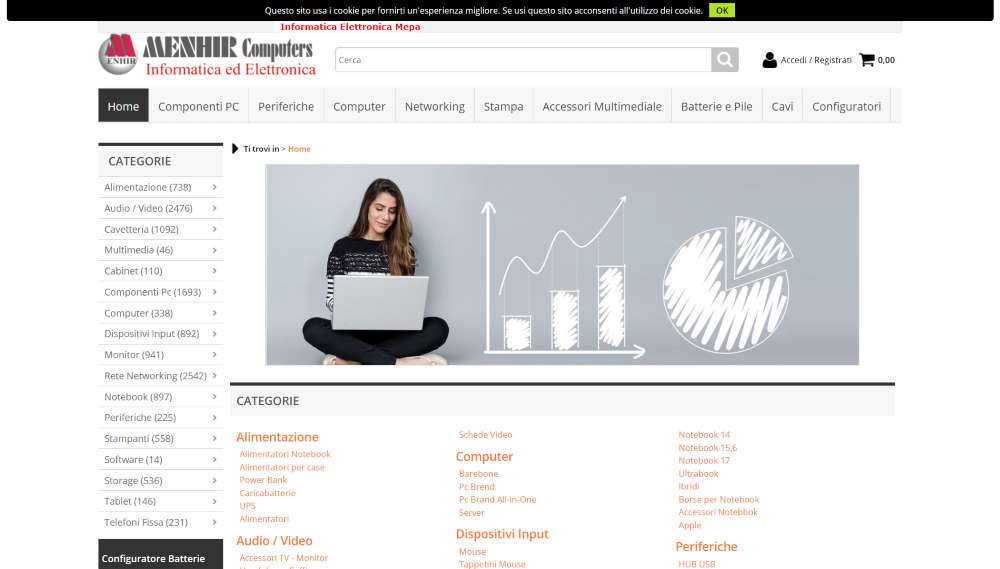Click the Menhir Computers logo
Viewport: 1000px width, 569px height.
(207, 55)
